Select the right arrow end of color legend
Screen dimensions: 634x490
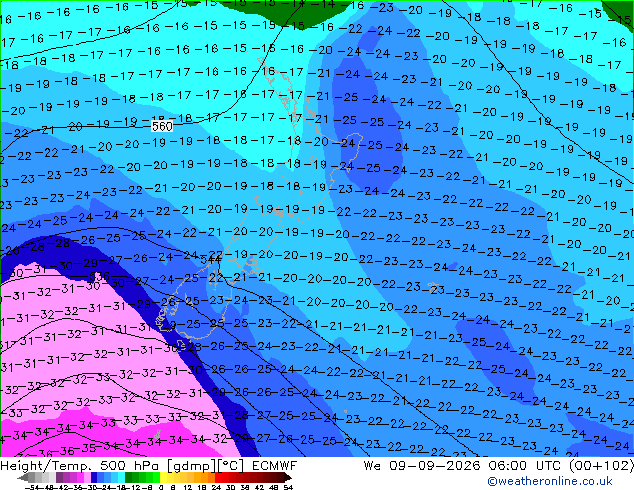click(x=288, y=477)
